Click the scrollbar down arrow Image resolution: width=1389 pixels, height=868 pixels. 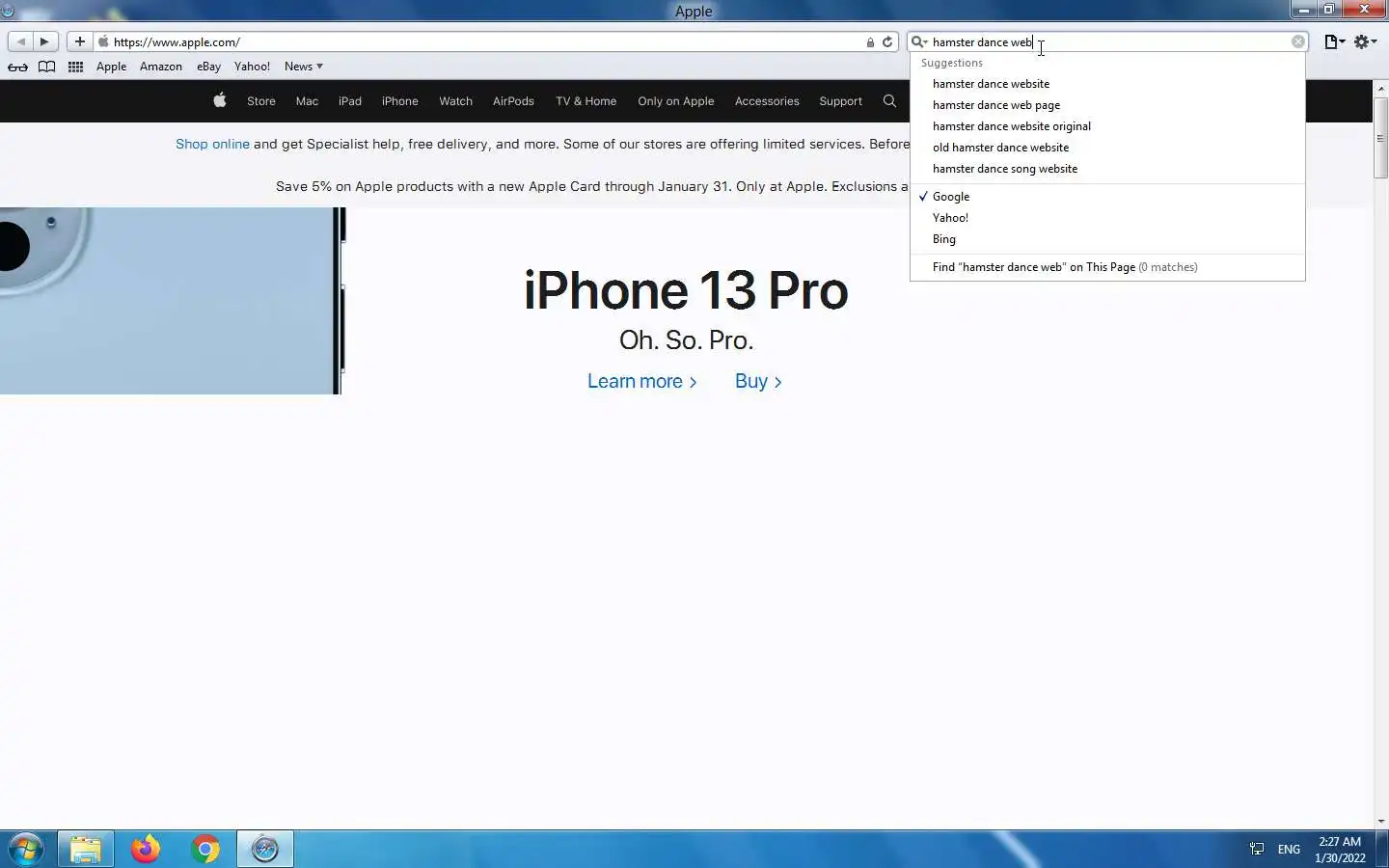click(1381, 822)
